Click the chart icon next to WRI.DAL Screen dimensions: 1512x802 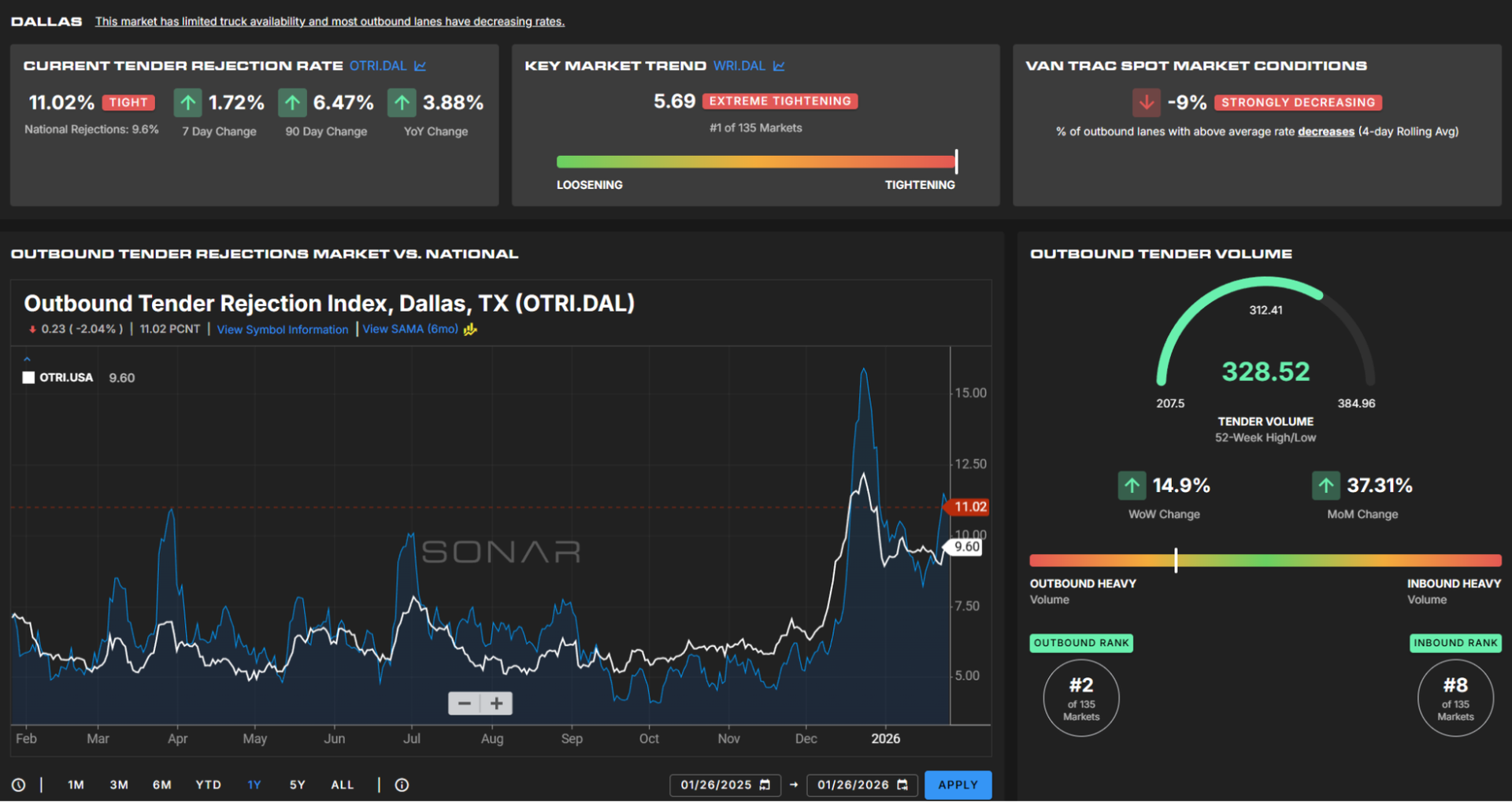point(779,66)
